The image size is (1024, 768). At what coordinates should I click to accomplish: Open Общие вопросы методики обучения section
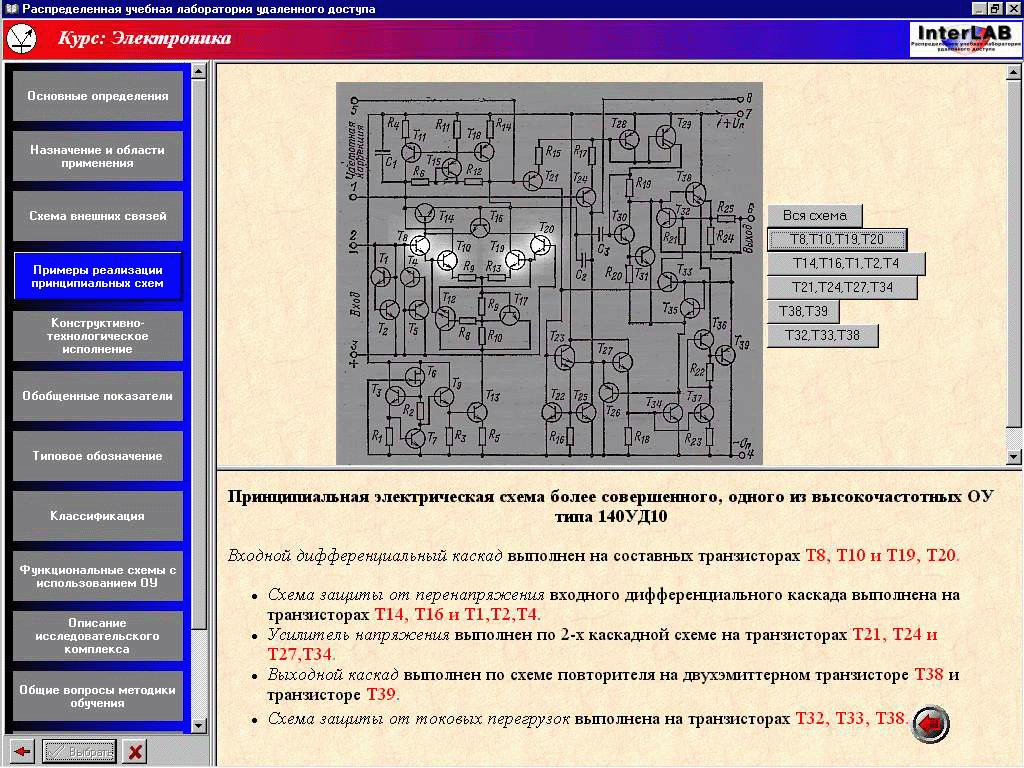97,696
